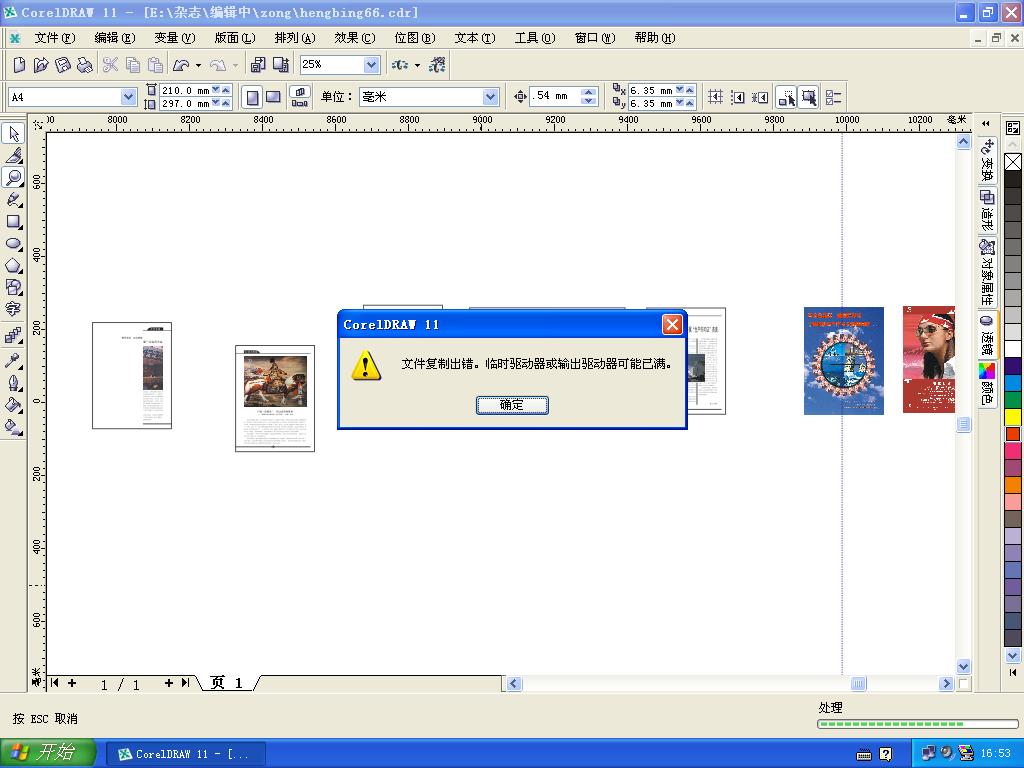Set page orientation to Portrait
Image resolution: width=1024 pixels, height=768 pixels.
coord(252,97)
